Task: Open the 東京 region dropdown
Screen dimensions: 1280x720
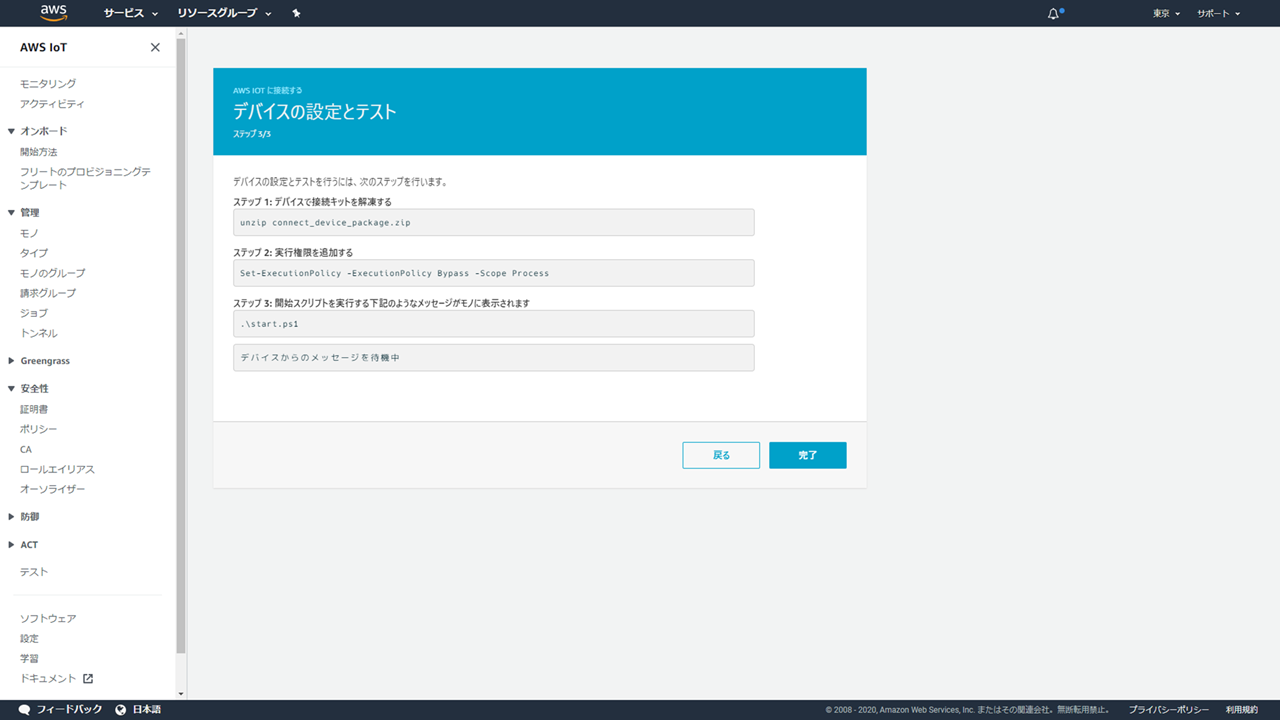Action: 1166,14
